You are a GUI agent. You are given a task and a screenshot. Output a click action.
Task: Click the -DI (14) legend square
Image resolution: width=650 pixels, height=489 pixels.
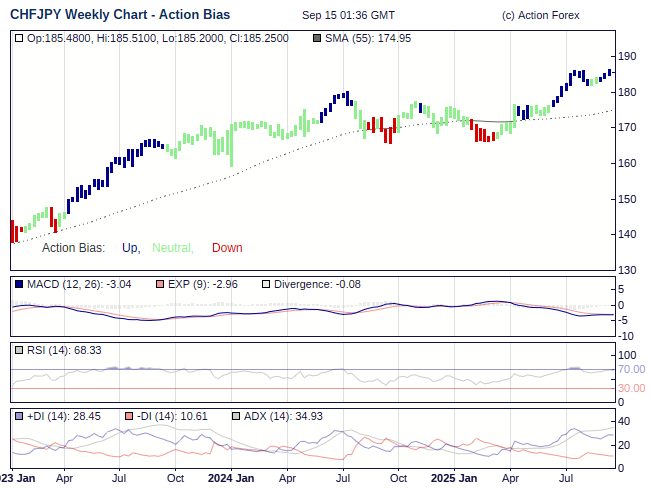129,416
